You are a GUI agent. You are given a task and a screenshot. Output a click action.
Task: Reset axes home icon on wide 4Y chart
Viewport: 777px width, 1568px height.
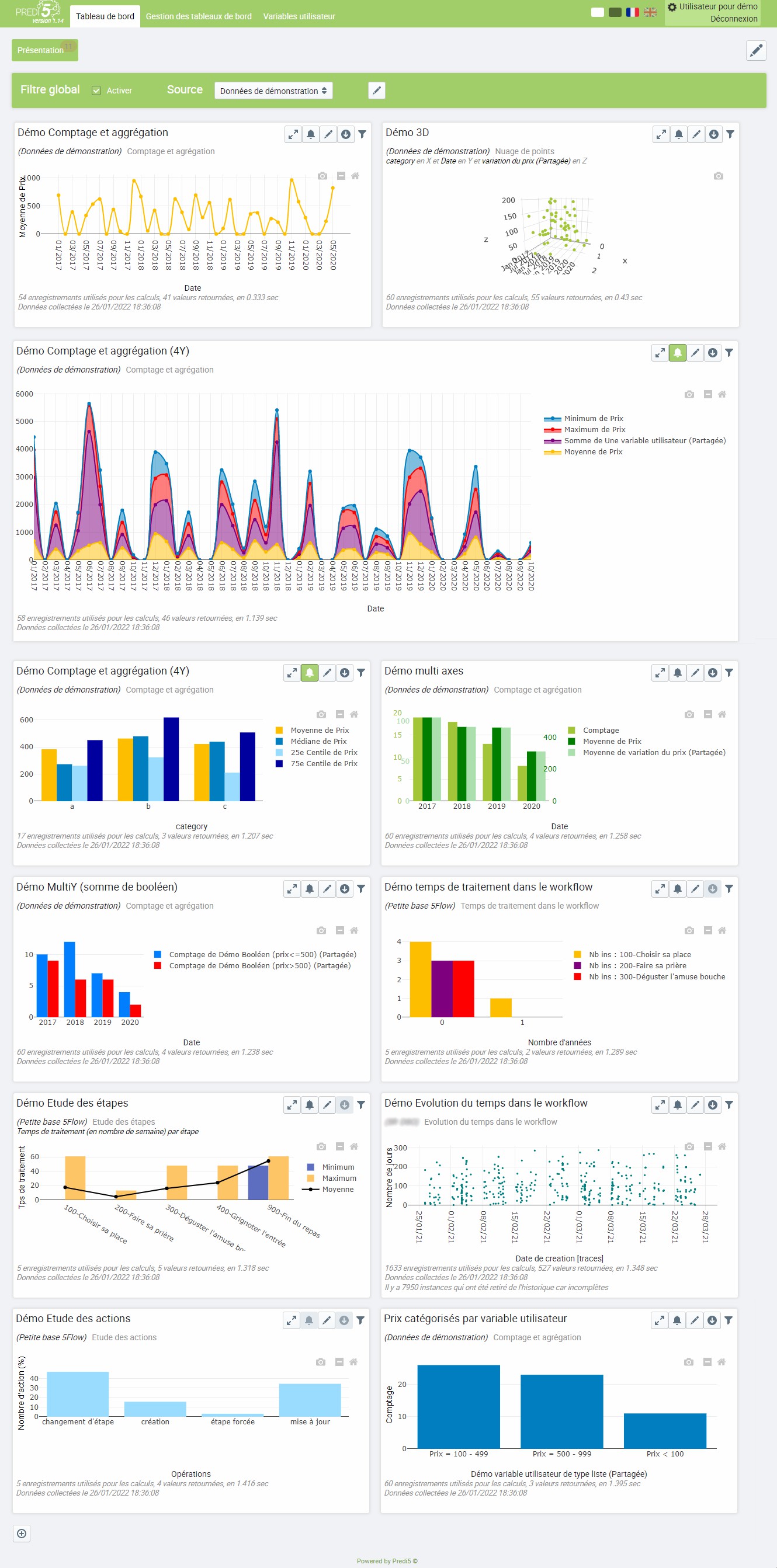click(722, 394)
